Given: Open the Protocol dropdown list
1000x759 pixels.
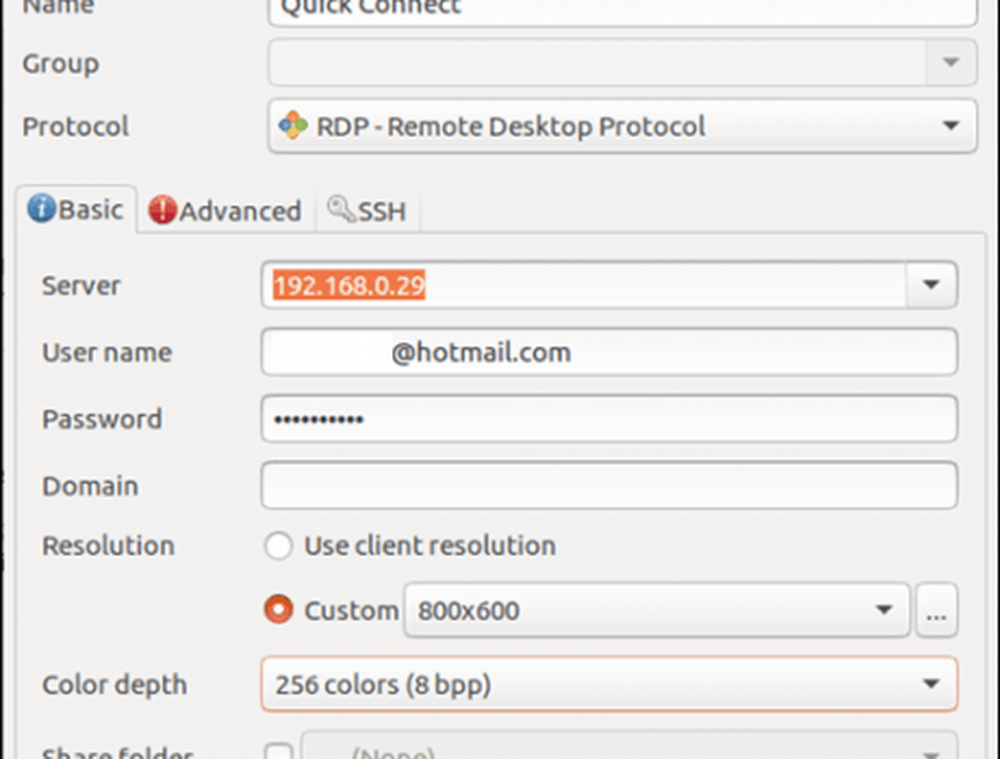Looking at the screenshot, I should tap(949, 126).
